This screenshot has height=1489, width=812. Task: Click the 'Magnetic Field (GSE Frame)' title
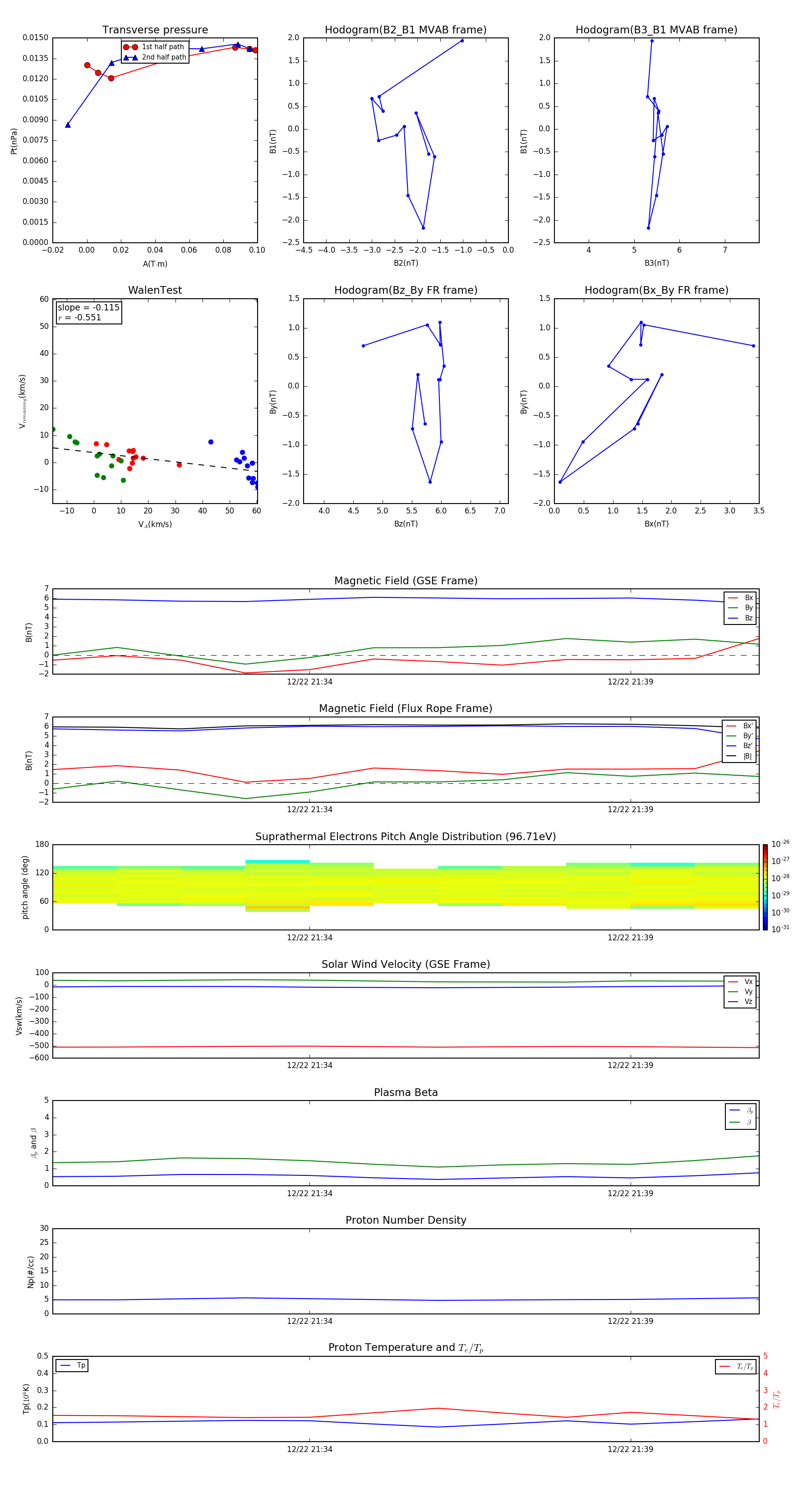pyautogui.click(x=406, y=581)
